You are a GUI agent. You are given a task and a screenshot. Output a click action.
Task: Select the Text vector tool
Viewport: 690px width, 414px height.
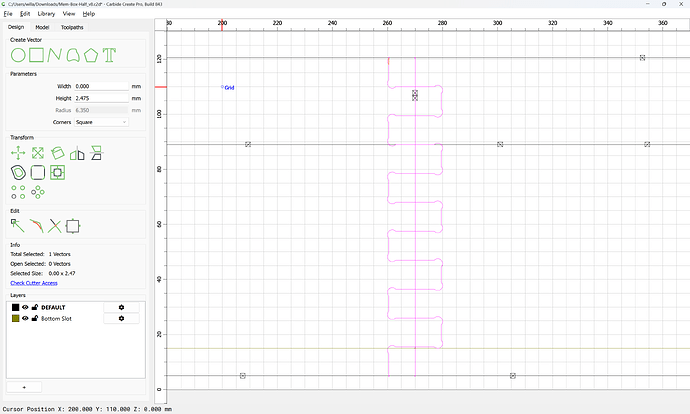pos(109,55)
